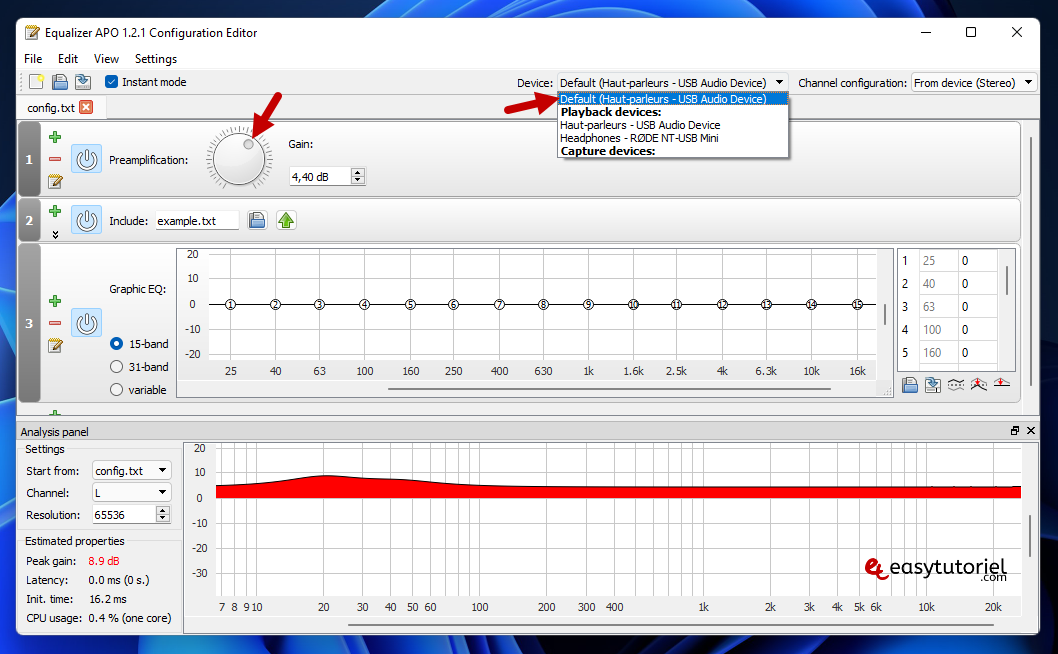Click the Include file field example.txt
This screenshot has height=654, width=1058.
click(x=197, y=221)
